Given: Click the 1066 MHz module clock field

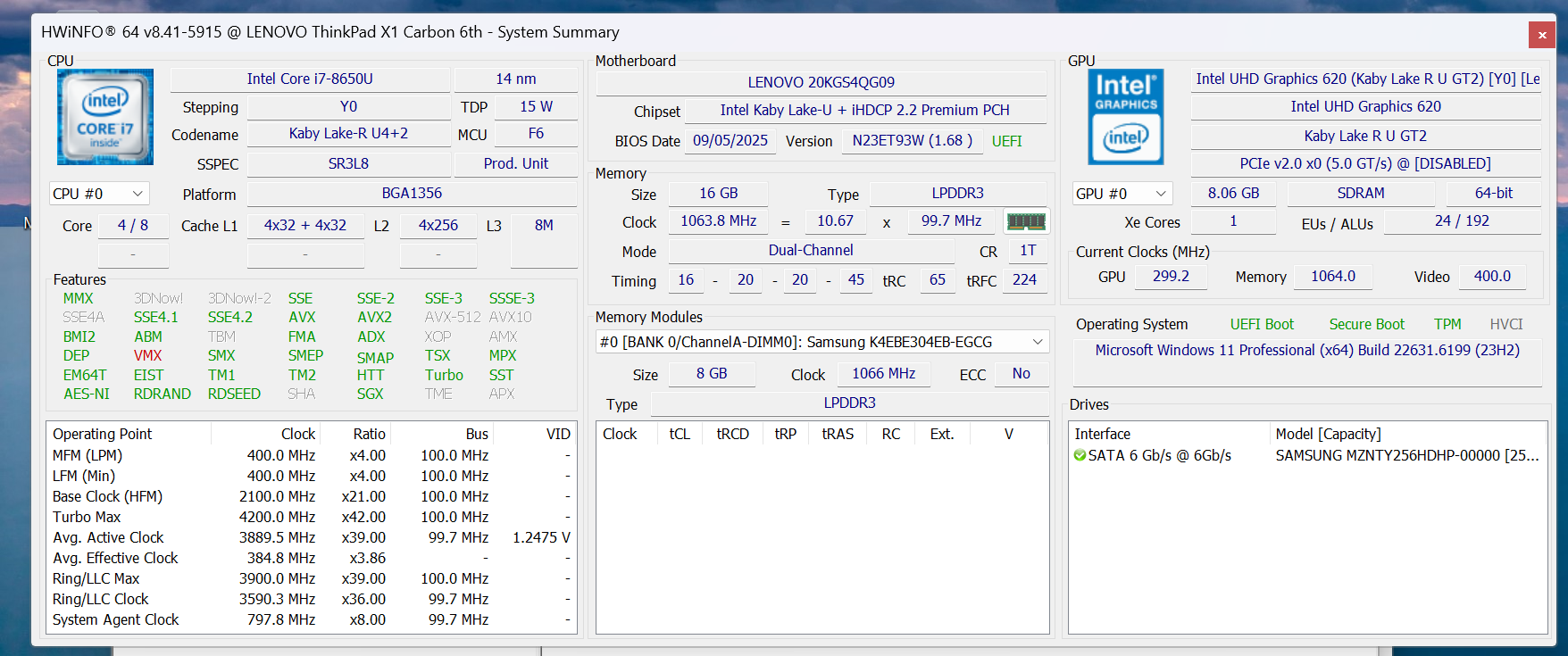Looking at the screenshot, I should coord(884,373).
